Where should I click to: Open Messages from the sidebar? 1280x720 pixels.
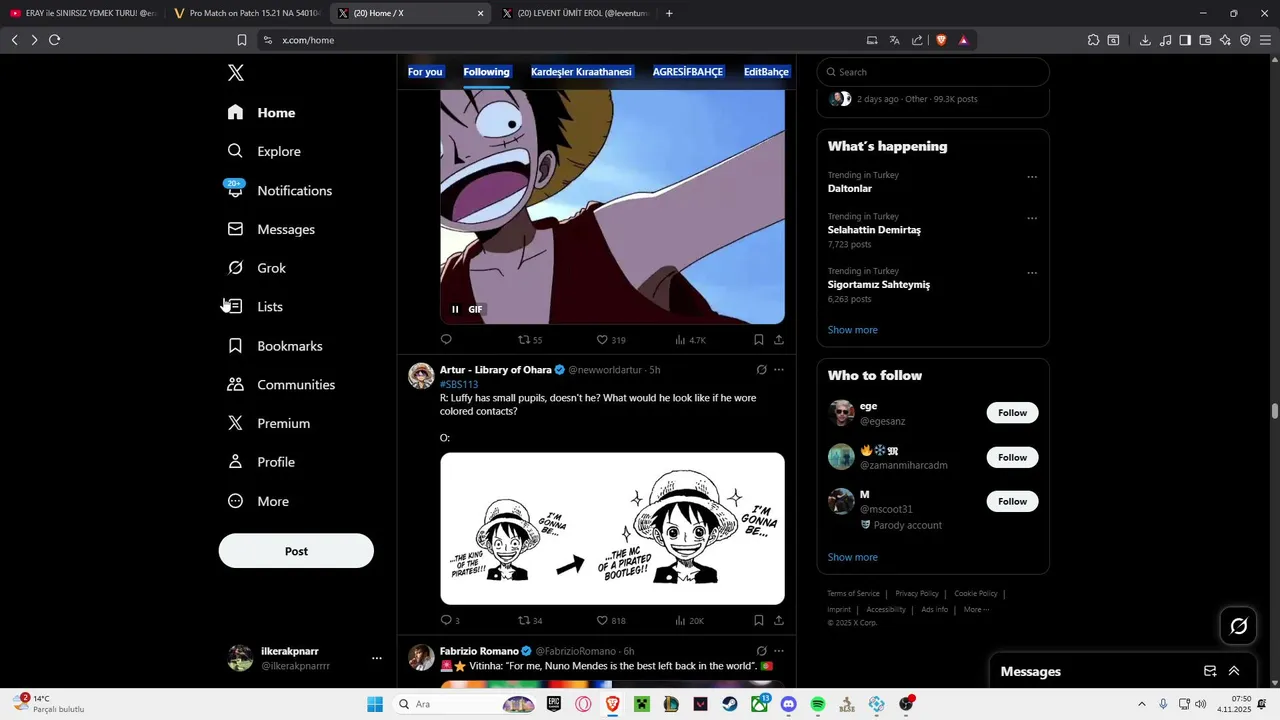272,229
